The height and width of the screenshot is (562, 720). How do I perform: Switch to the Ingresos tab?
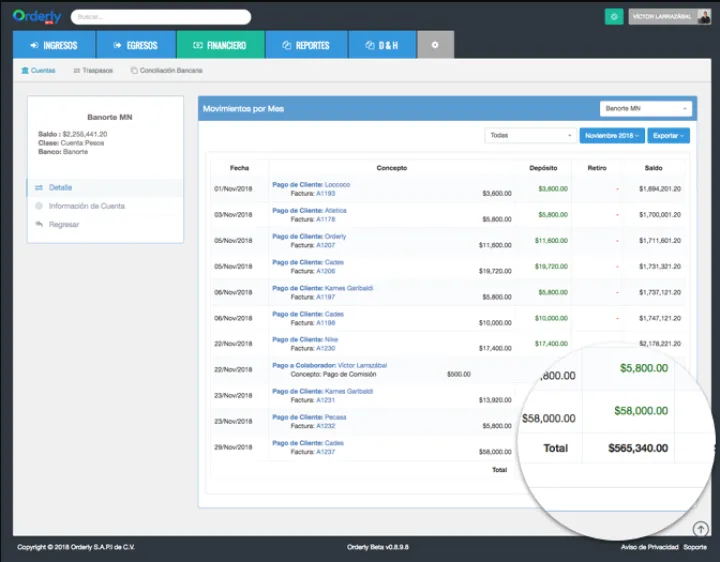tap(54, 45)
